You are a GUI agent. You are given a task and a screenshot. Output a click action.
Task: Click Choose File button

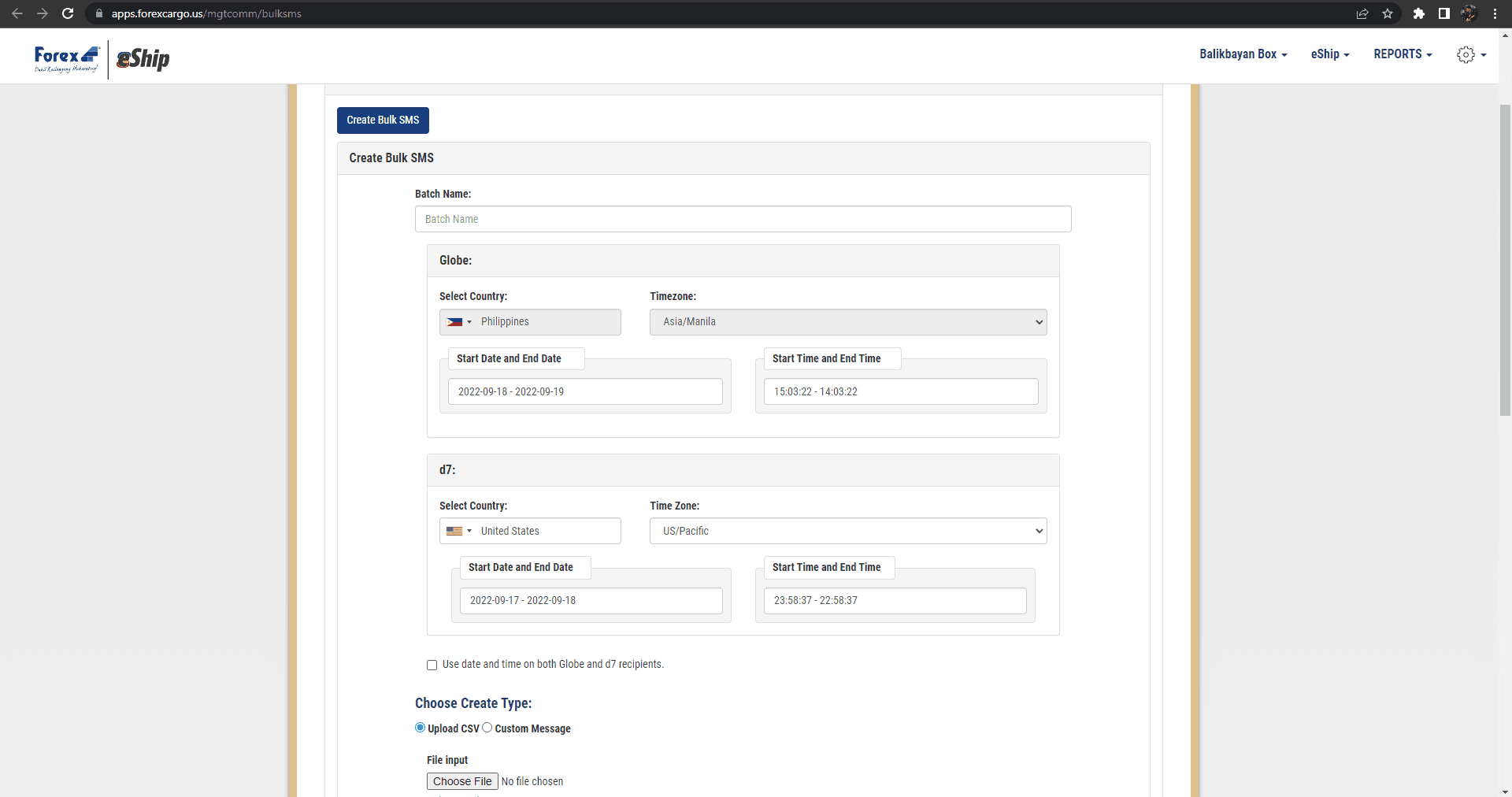tap(462, 781)
